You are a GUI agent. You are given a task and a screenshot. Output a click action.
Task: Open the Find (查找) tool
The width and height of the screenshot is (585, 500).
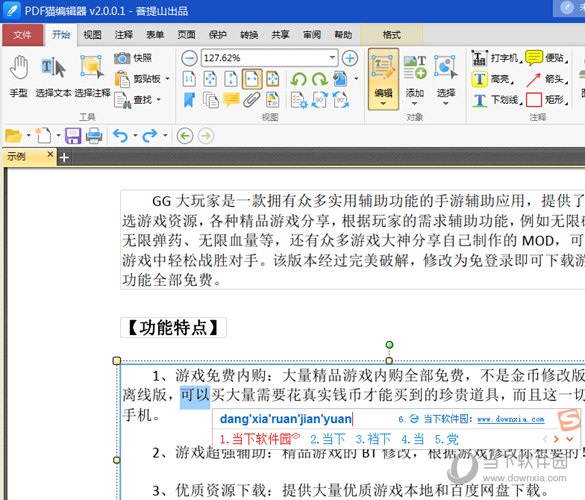pos(133,100)
